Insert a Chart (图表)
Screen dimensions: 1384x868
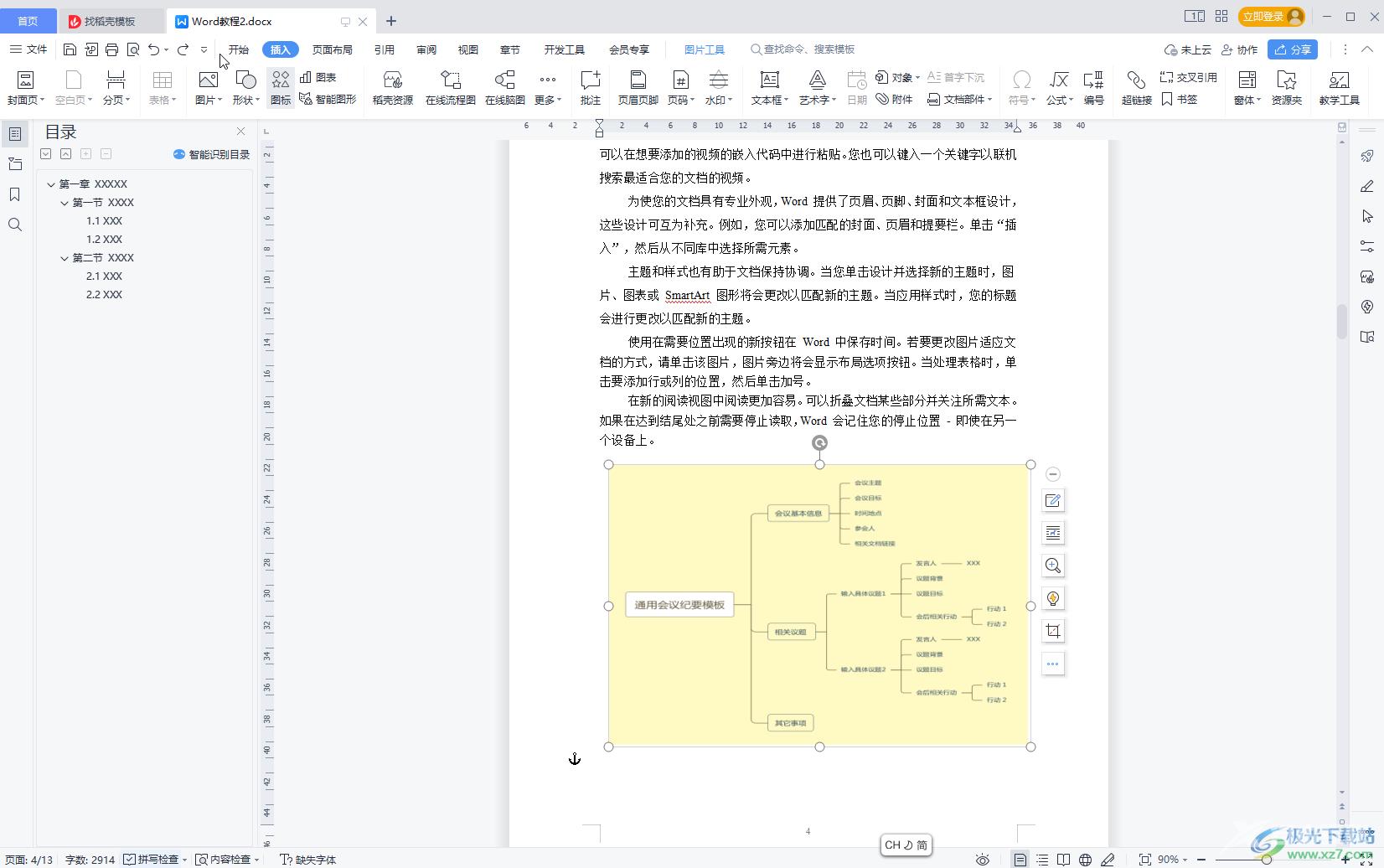(318, 77)
